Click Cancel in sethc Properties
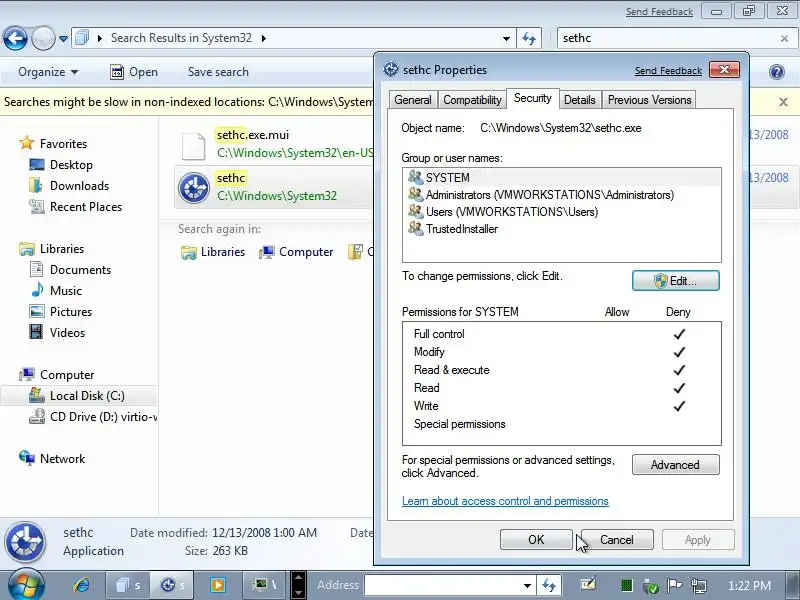 click(x=617, y=540)
